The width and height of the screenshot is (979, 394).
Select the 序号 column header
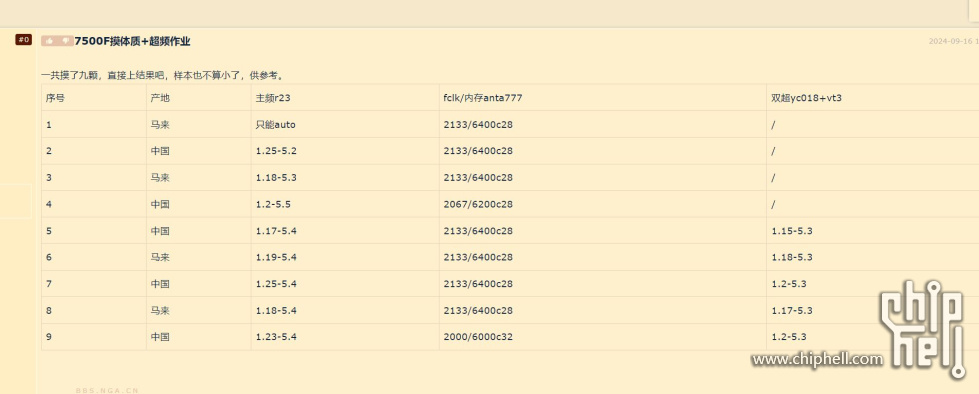click(94, 98)
